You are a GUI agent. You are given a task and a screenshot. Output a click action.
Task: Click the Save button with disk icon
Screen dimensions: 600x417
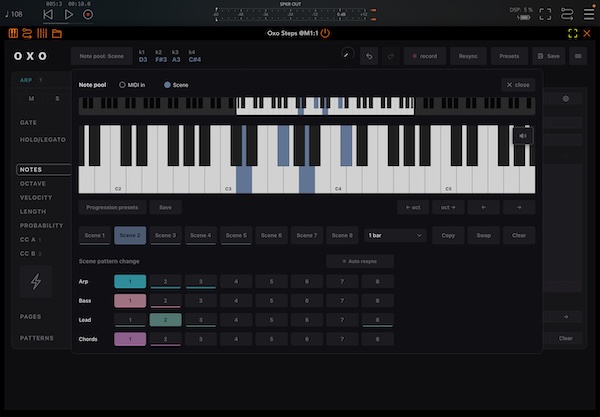[548, 56]
